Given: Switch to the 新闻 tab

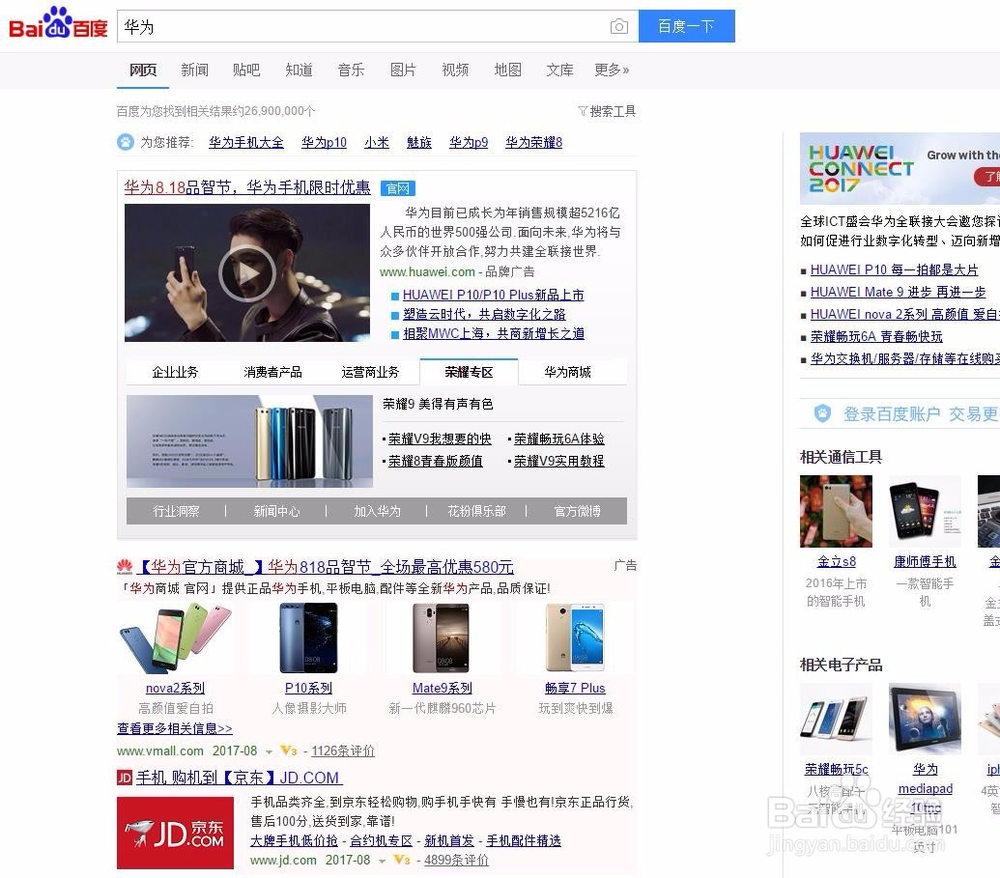Looking at the screenshot, I should pos(195,70).
